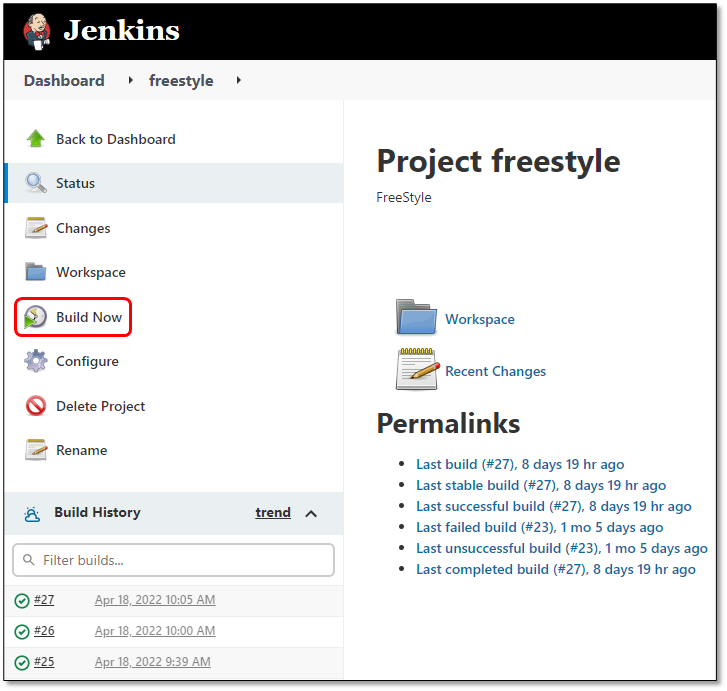Click the large Workspace folder icon

(416, 317)
